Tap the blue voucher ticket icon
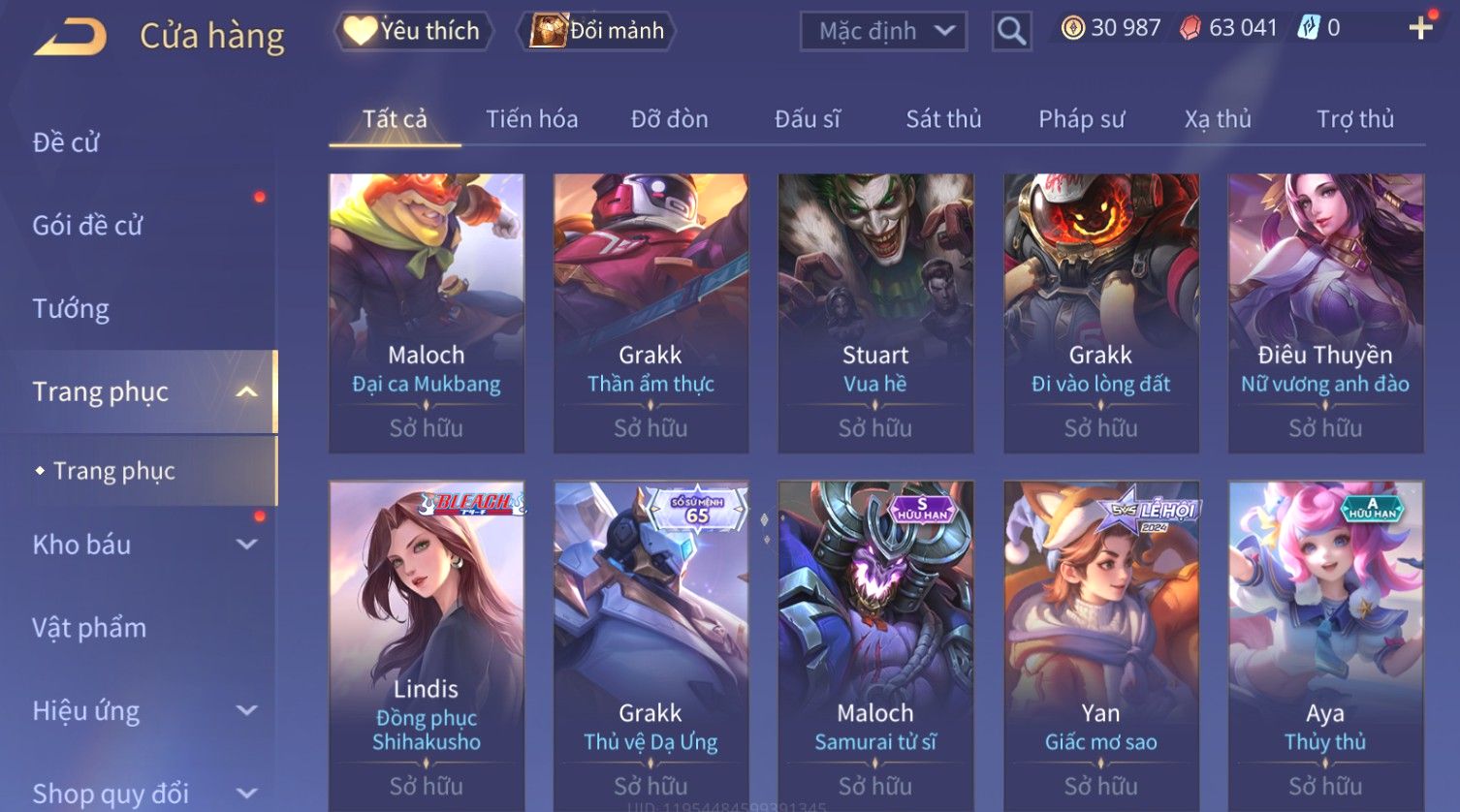 tap(1308, 28)
